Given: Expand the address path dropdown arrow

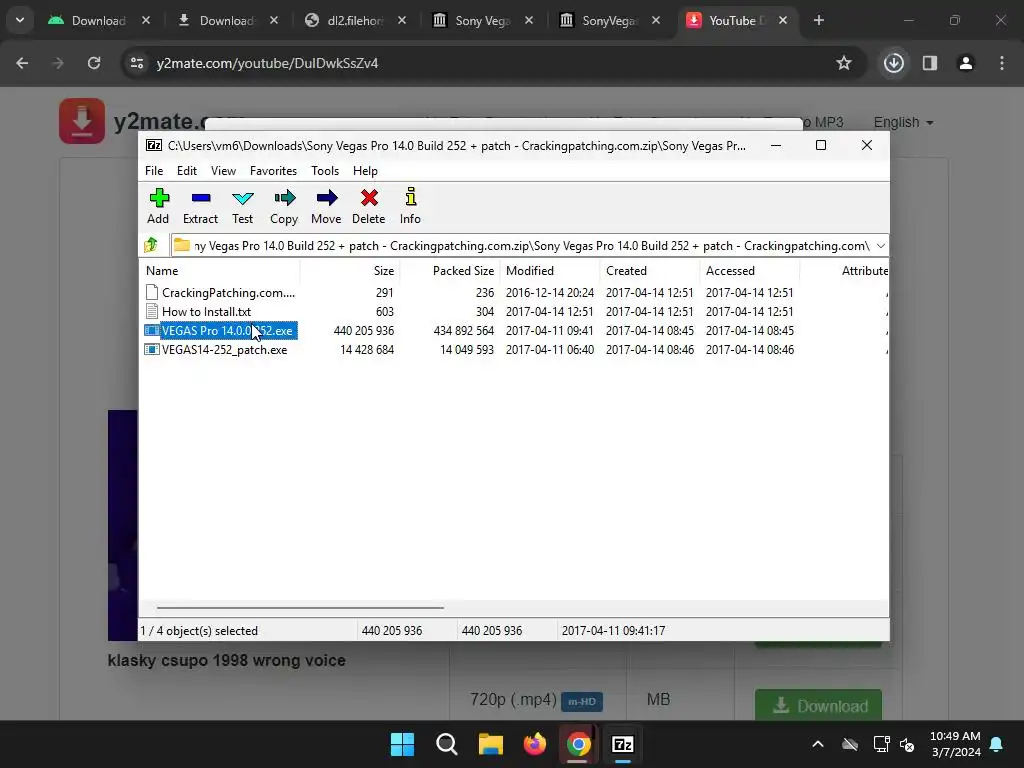Looking at the screenshot, I should pyautogui.click(x=880, y=246).
